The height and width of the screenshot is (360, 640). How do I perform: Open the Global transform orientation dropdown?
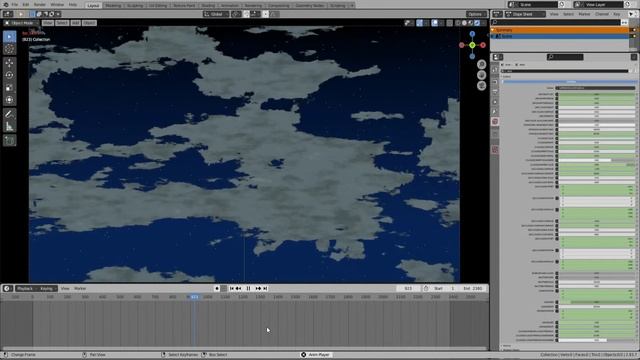216,14
